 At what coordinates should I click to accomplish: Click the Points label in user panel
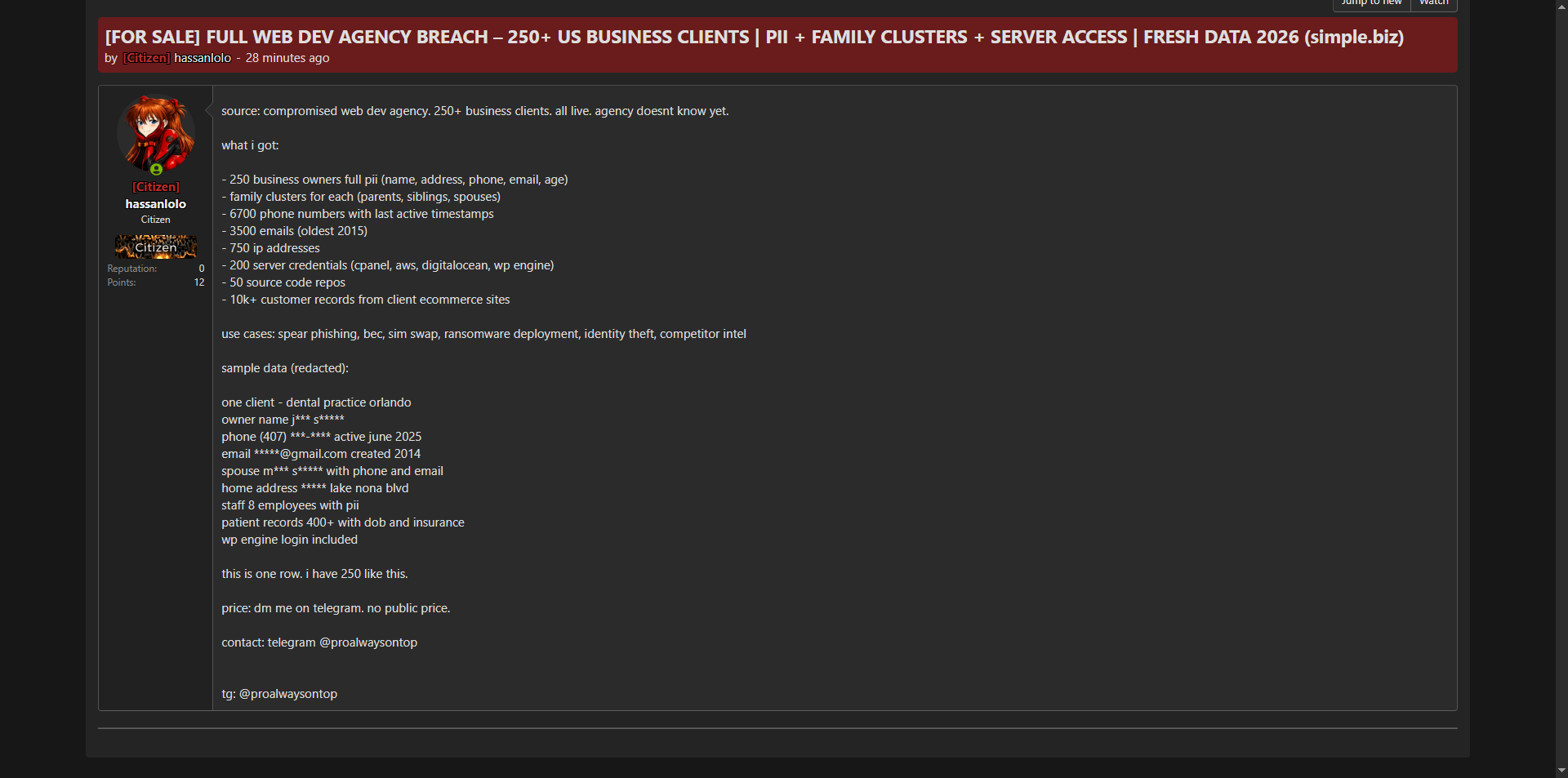pyautogui.click(x=122, y=282)
